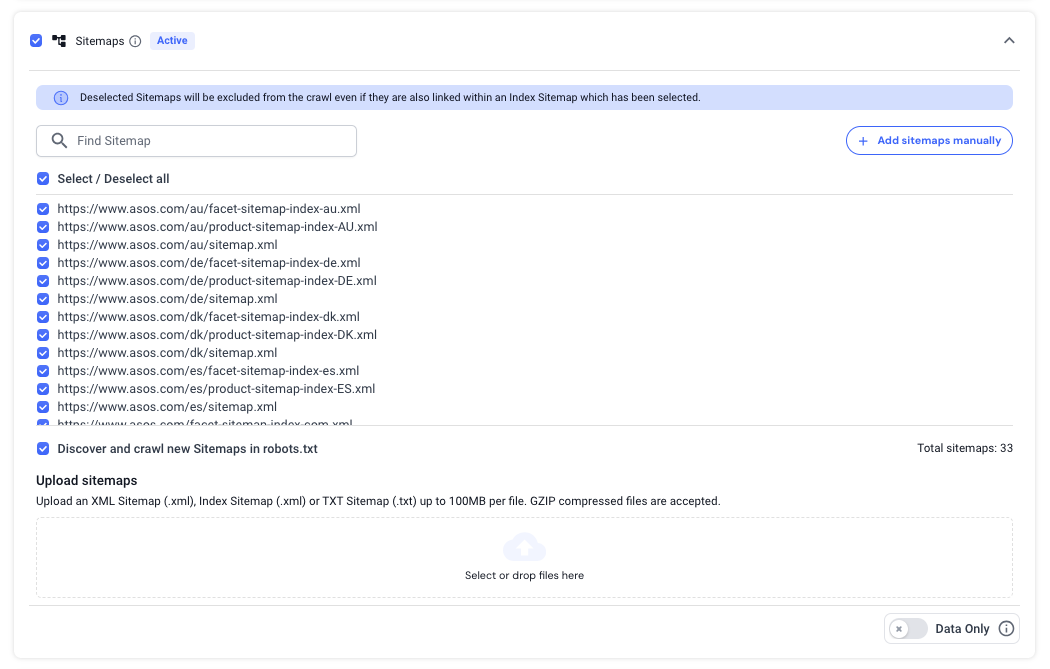This screenshot has height=669, width=1050.
Task: Click the Select / Deselect all label
Action: [x=113, y=179]
